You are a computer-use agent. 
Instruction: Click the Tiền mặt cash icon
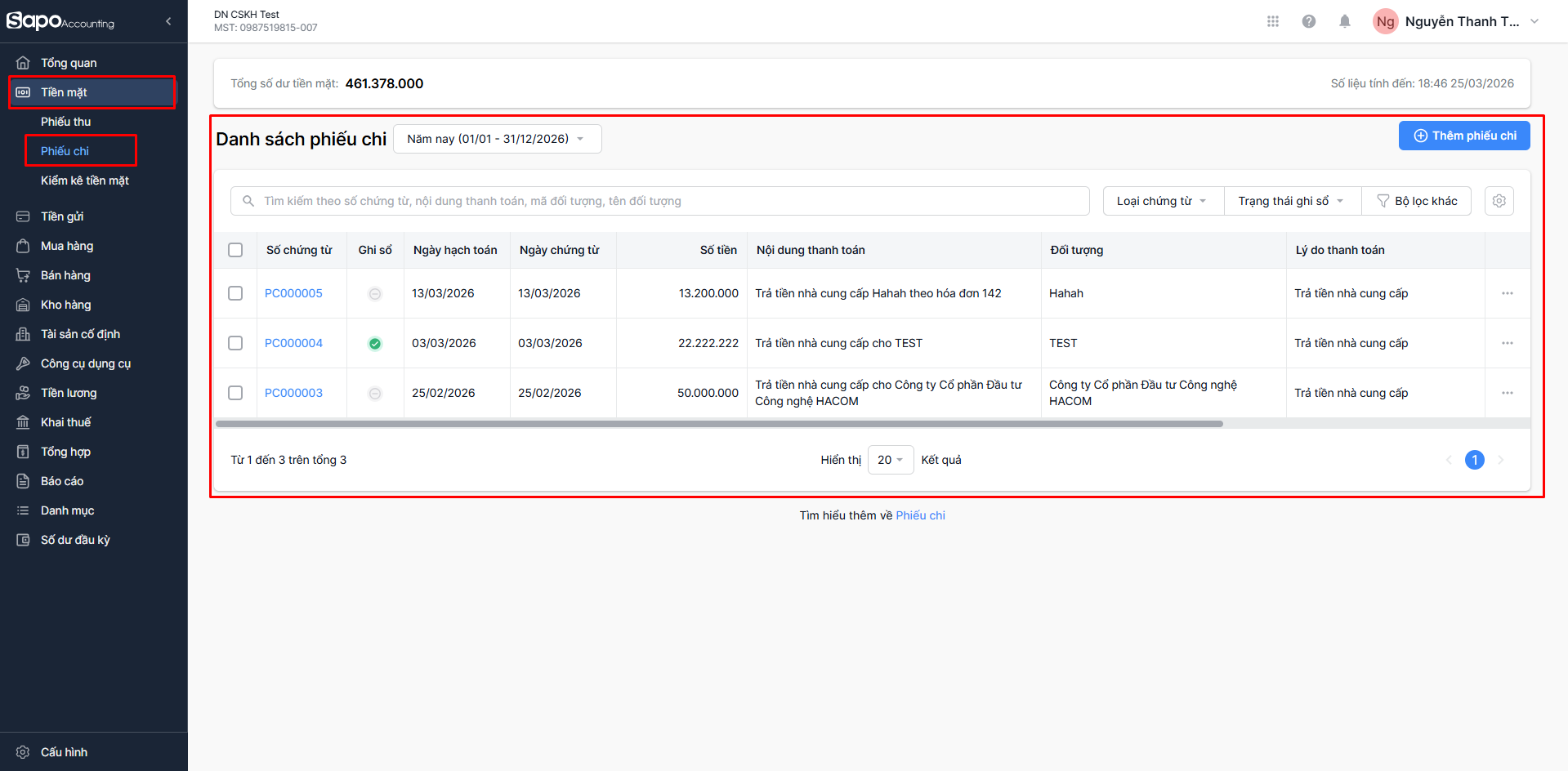tap(23, 92)
